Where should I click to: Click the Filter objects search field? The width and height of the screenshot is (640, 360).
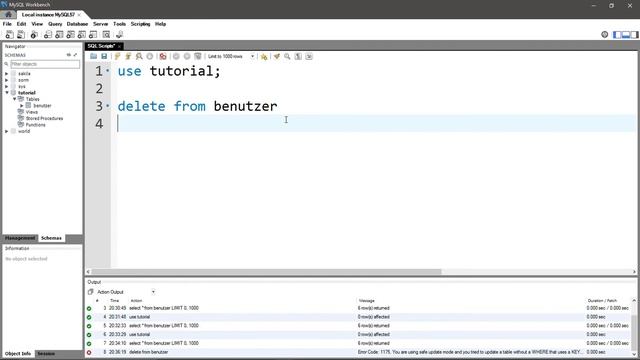click(x=45, y=64)
